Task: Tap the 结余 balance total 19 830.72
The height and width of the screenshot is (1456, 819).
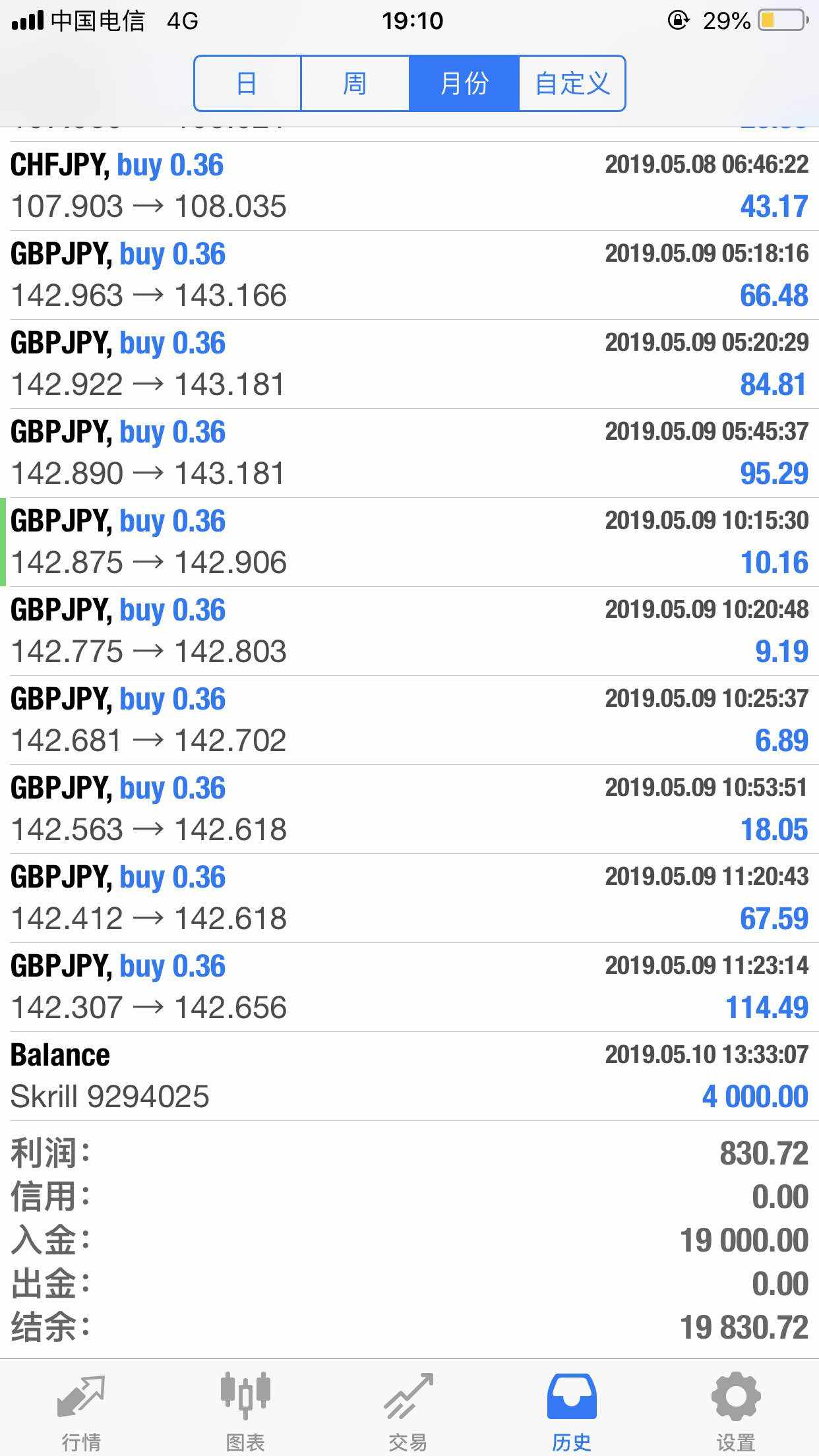Action: pos(744,1327)
